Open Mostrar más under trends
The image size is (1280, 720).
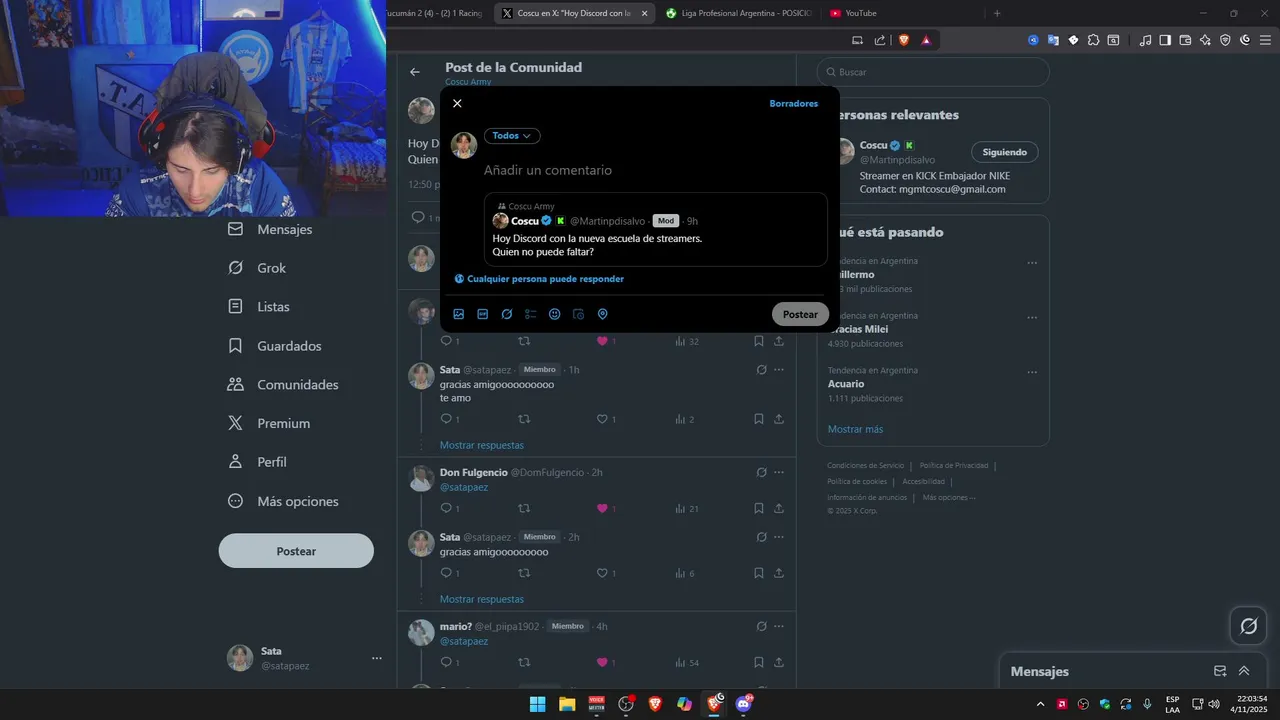(x=855, y=429)
